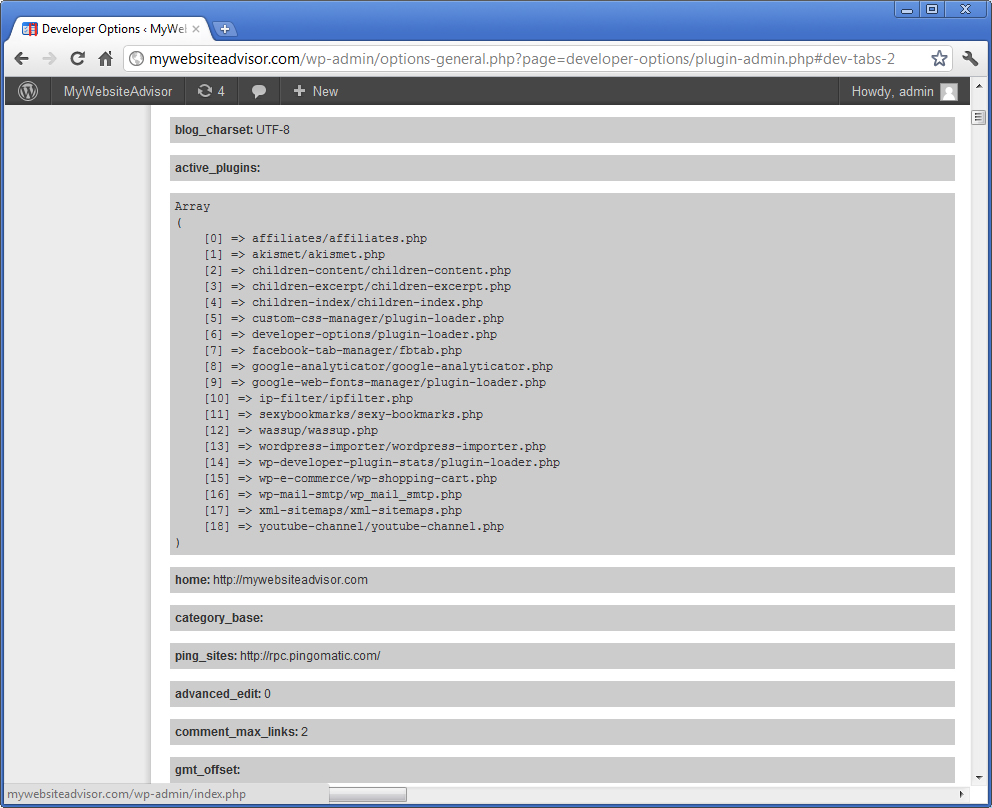The width and height of the screenshot is (992, 808).
Task: Click the comment_max_links: 2 row
Action: click(x=562, y=732)
